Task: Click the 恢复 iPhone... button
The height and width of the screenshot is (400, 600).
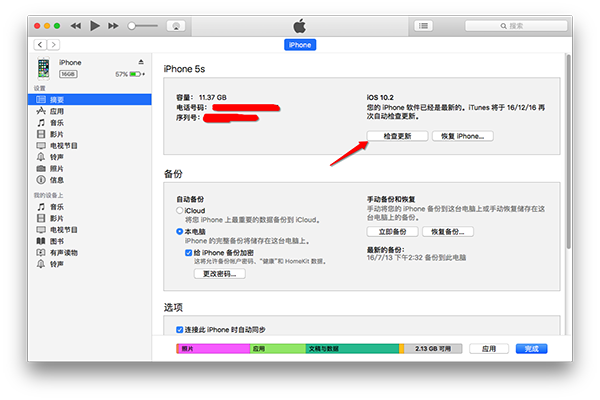Action: (x=463, y=136)
